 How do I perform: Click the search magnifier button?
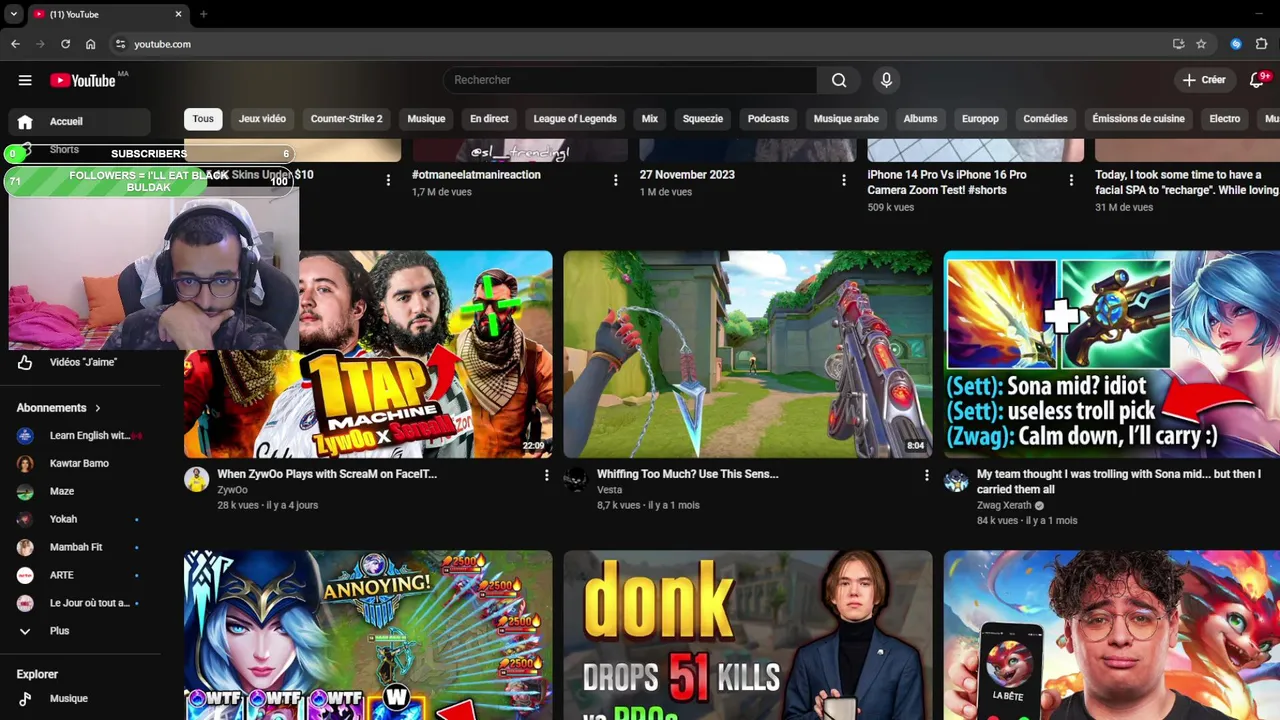pos(839,80)
